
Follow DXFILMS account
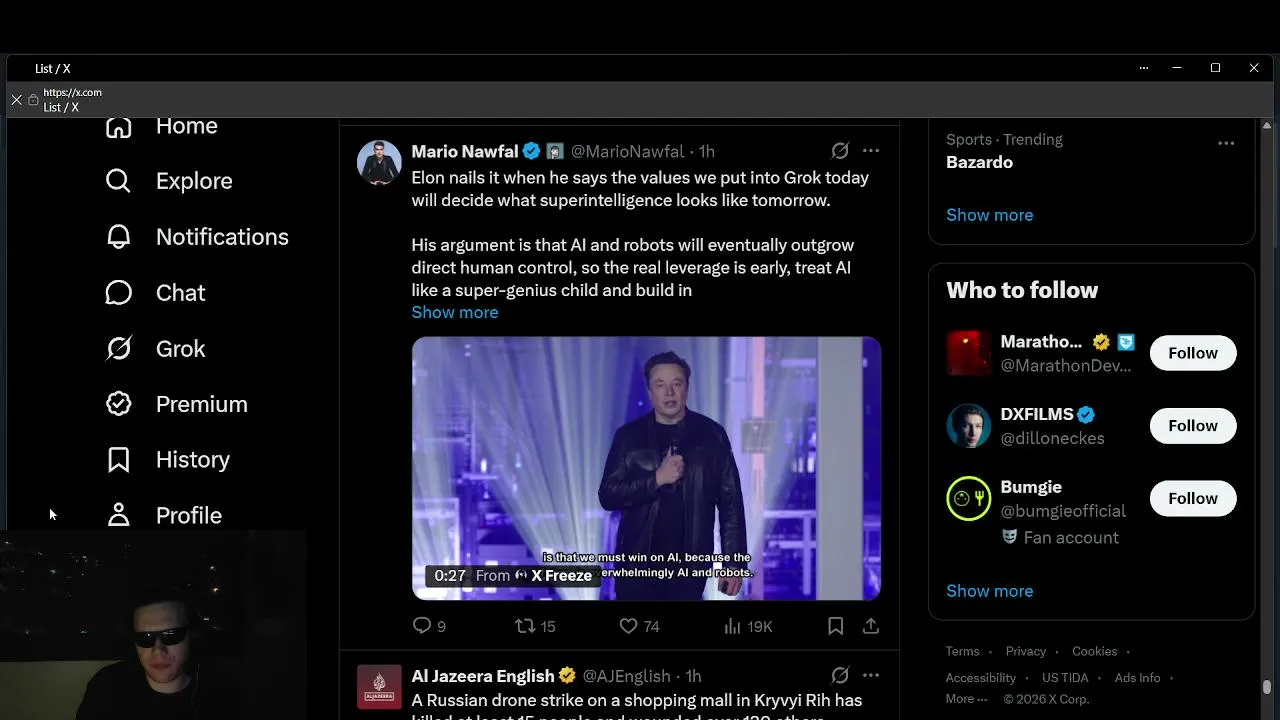1193,426
